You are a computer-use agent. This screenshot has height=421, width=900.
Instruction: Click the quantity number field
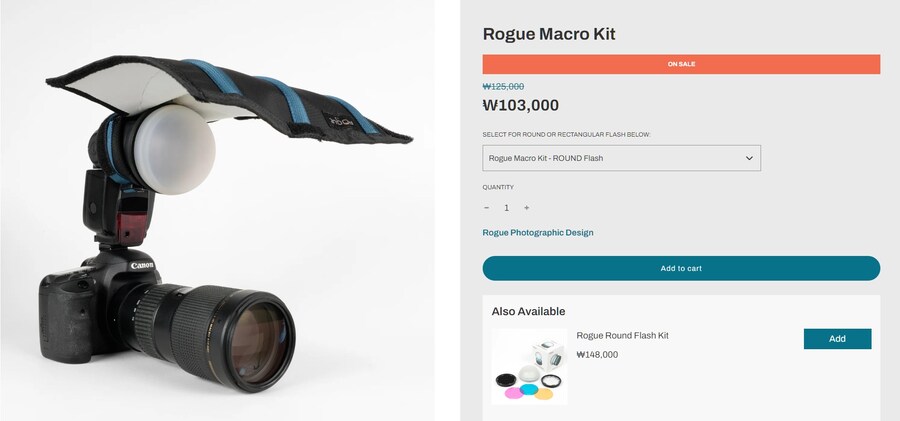(x=506, y=208)
